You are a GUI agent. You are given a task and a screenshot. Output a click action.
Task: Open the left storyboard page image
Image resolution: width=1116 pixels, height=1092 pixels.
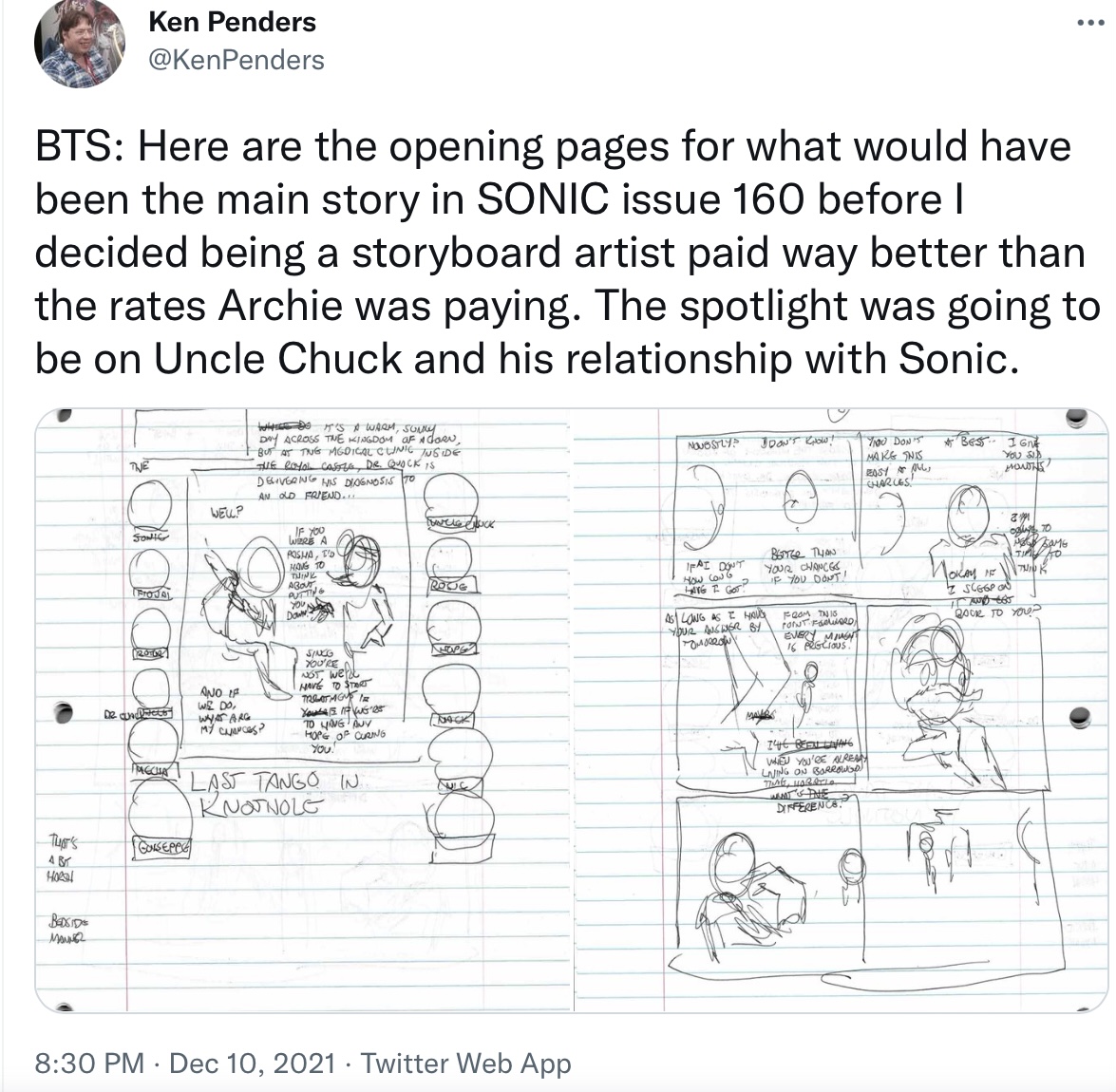point(304,710)
